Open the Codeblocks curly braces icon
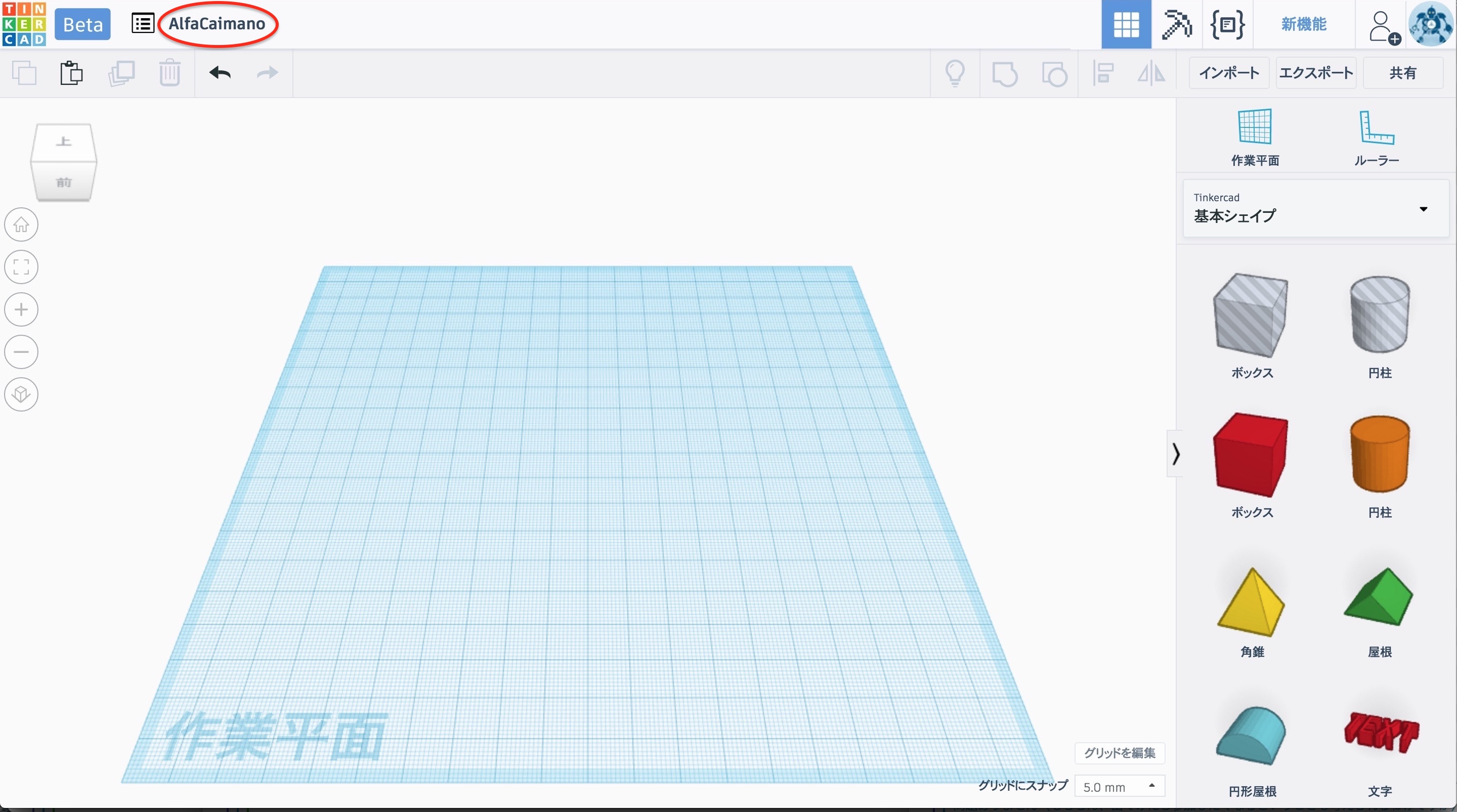 click(x=1227, y=24)
